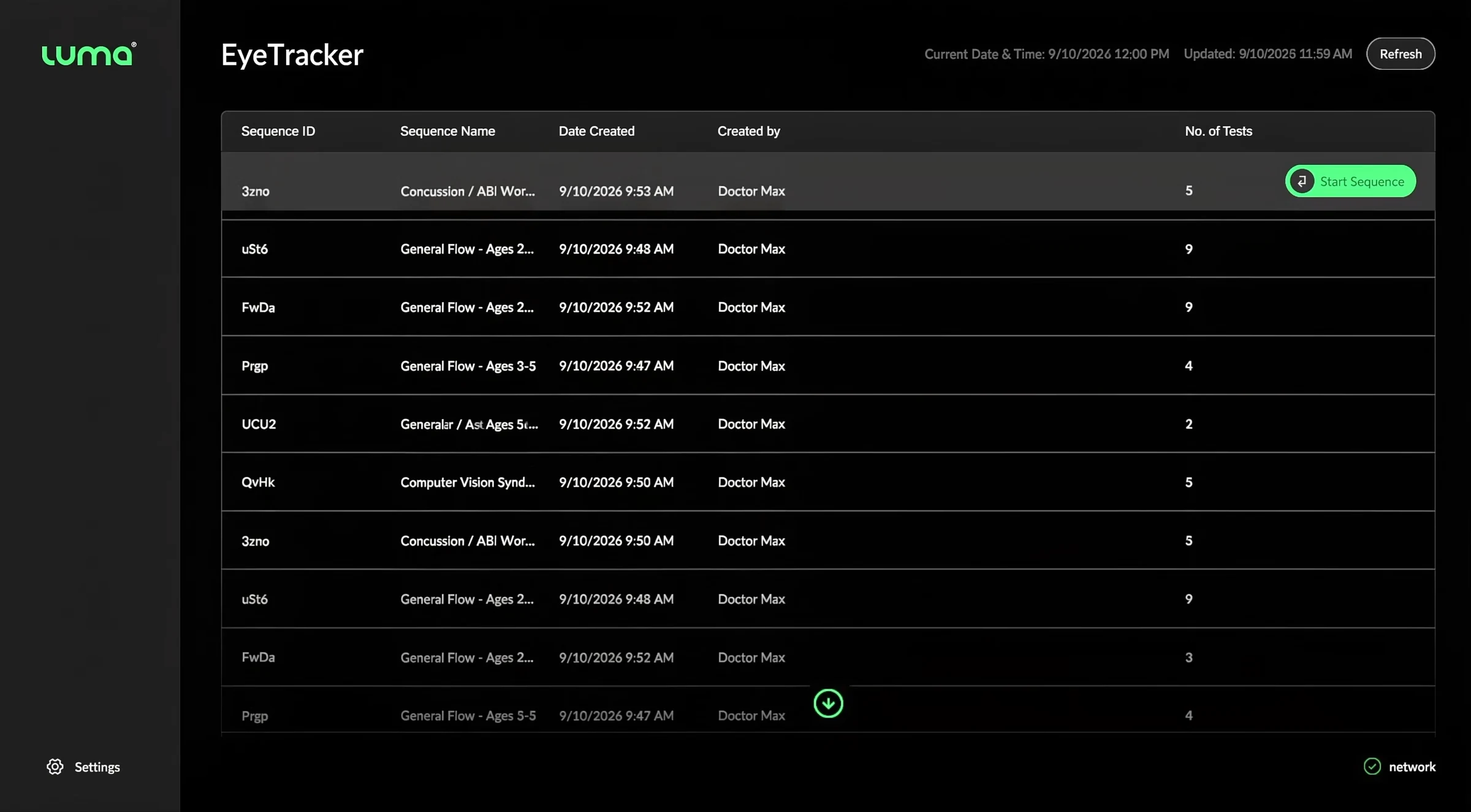Refresh the sequence list
Viewport: 1471px width, 812px height.
click(1401, 54)
